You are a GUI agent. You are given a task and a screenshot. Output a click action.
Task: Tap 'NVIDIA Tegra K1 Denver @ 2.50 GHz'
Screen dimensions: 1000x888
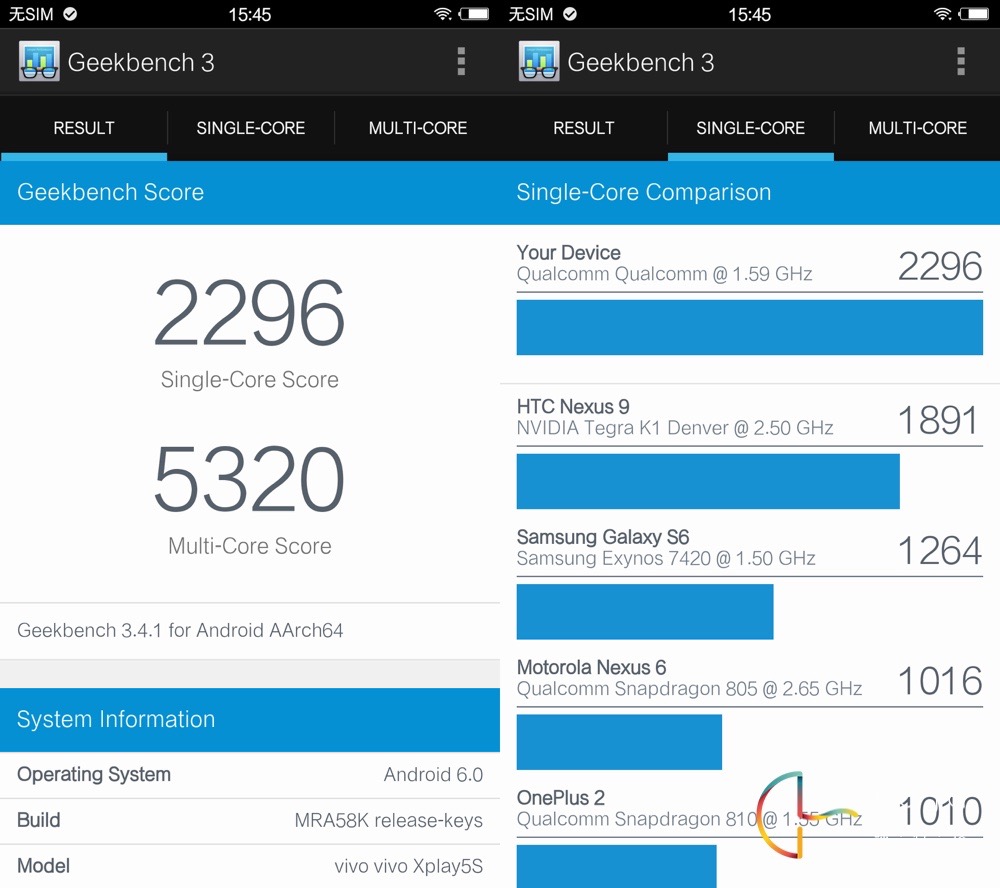(675, 428)
